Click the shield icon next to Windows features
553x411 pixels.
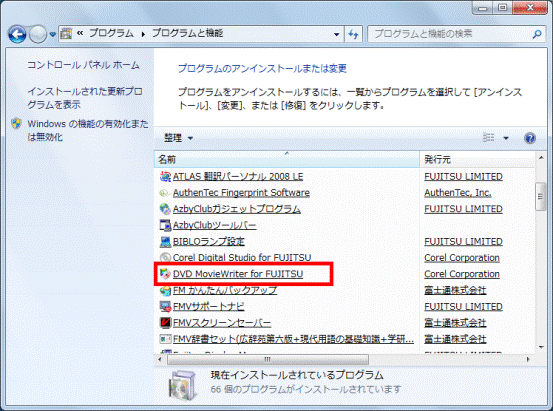[x=16, y=123]
